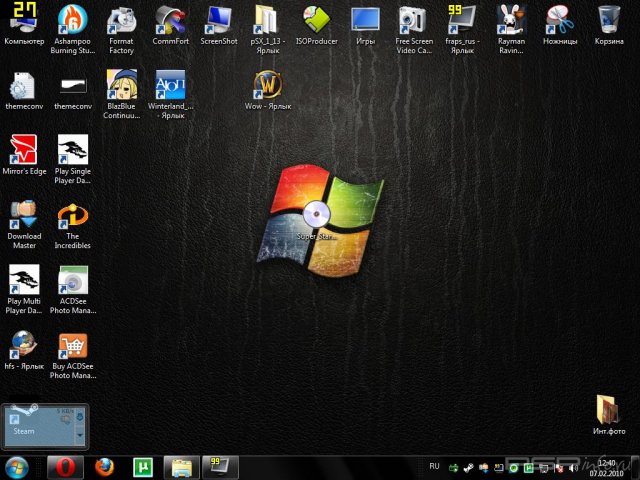640x480 pixels.
Task: Open Ashampoo Burning Studio desktop icon
Action: (72, 20)
